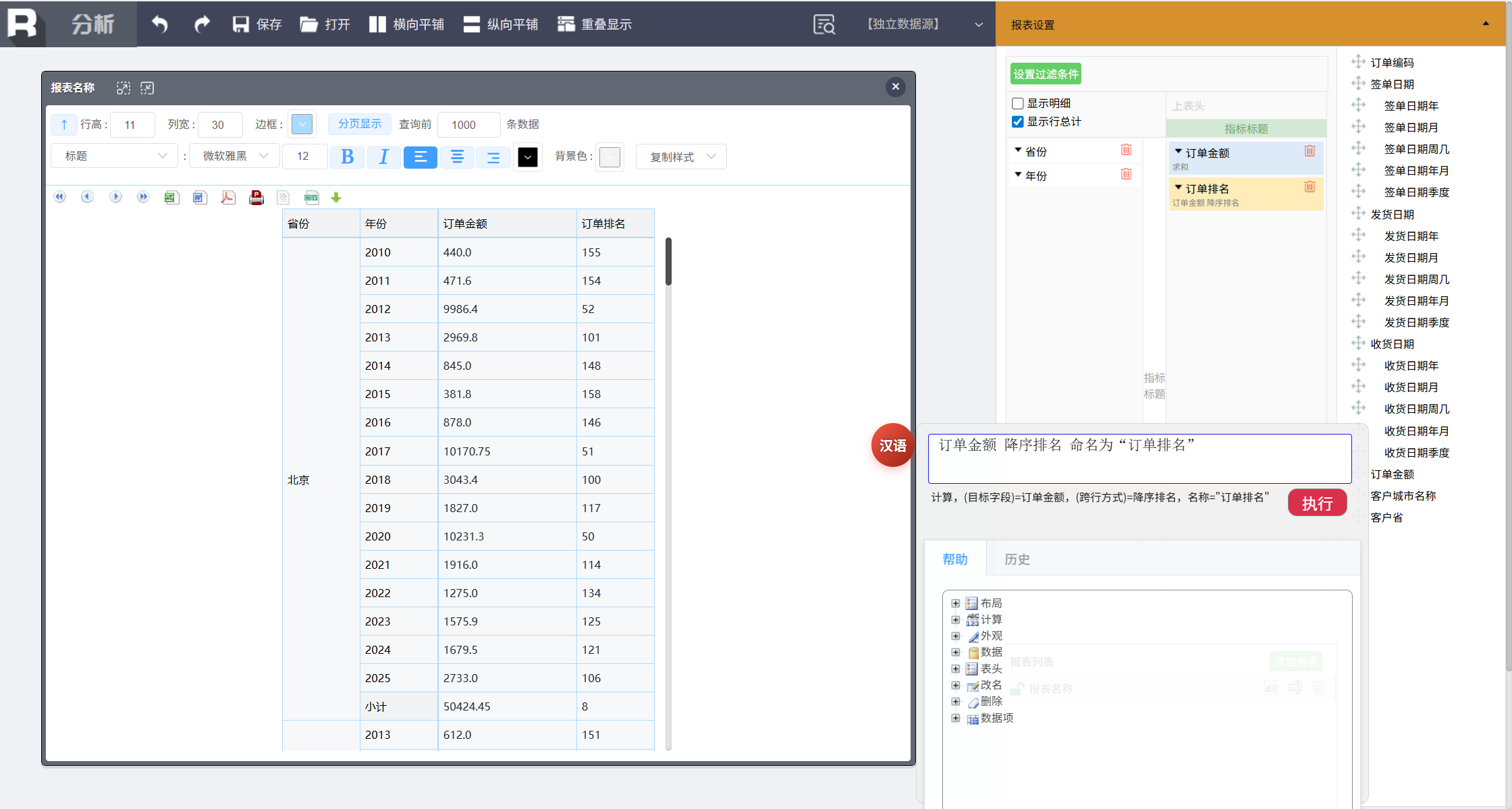Expand the 计算 help tree node
This screenshot has height=809, width=1512.
956,619
